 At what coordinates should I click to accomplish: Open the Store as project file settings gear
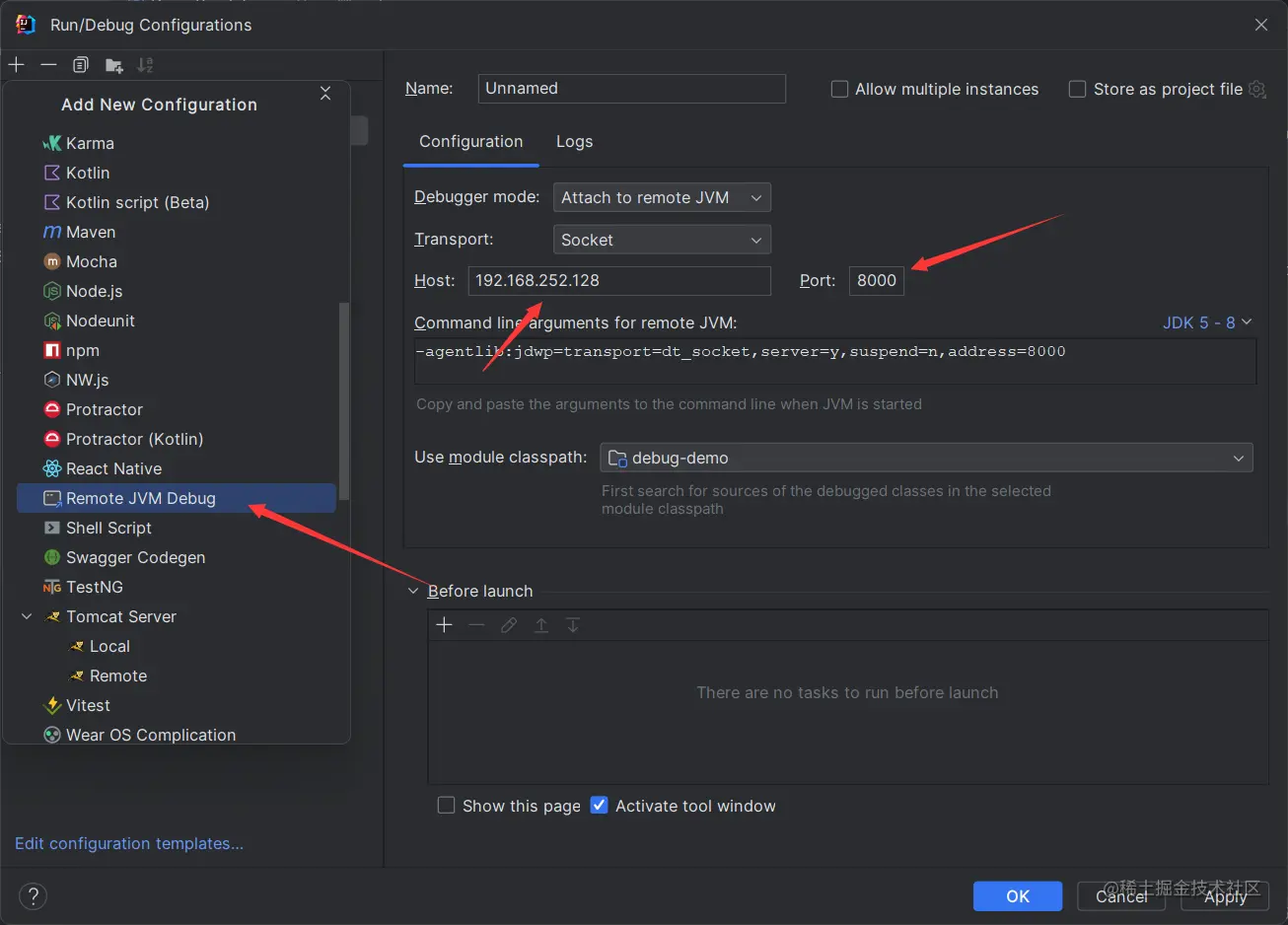(1256, 89)
